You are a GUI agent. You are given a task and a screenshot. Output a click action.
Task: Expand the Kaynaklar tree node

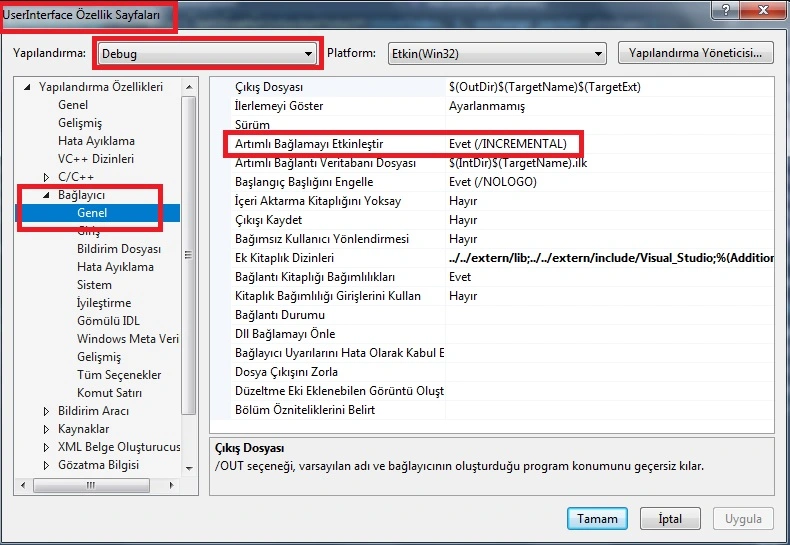[46, 429]
